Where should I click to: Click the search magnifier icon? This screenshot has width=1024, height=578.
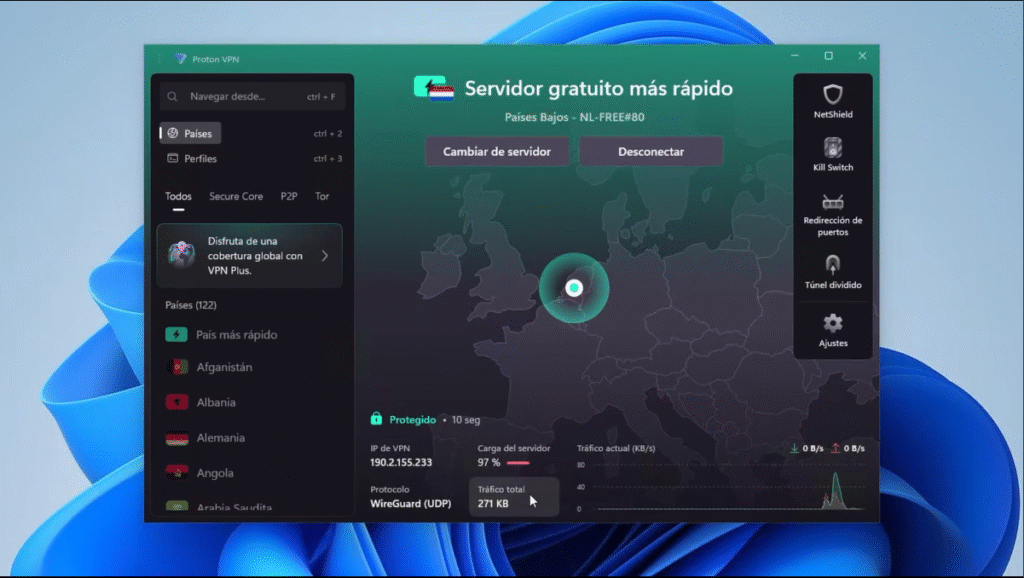click(x=172, y=97)
